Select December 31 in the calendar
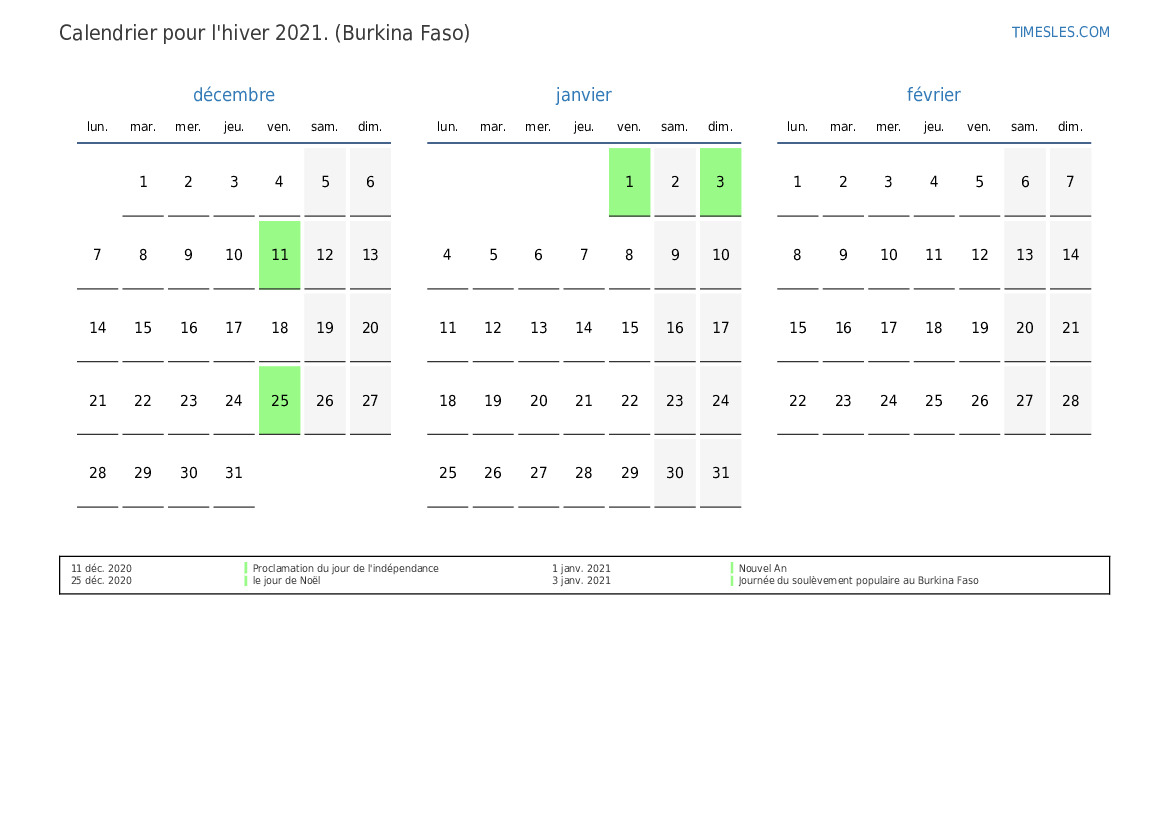This screenshot has width=1169, height=827. pos(234,473)
